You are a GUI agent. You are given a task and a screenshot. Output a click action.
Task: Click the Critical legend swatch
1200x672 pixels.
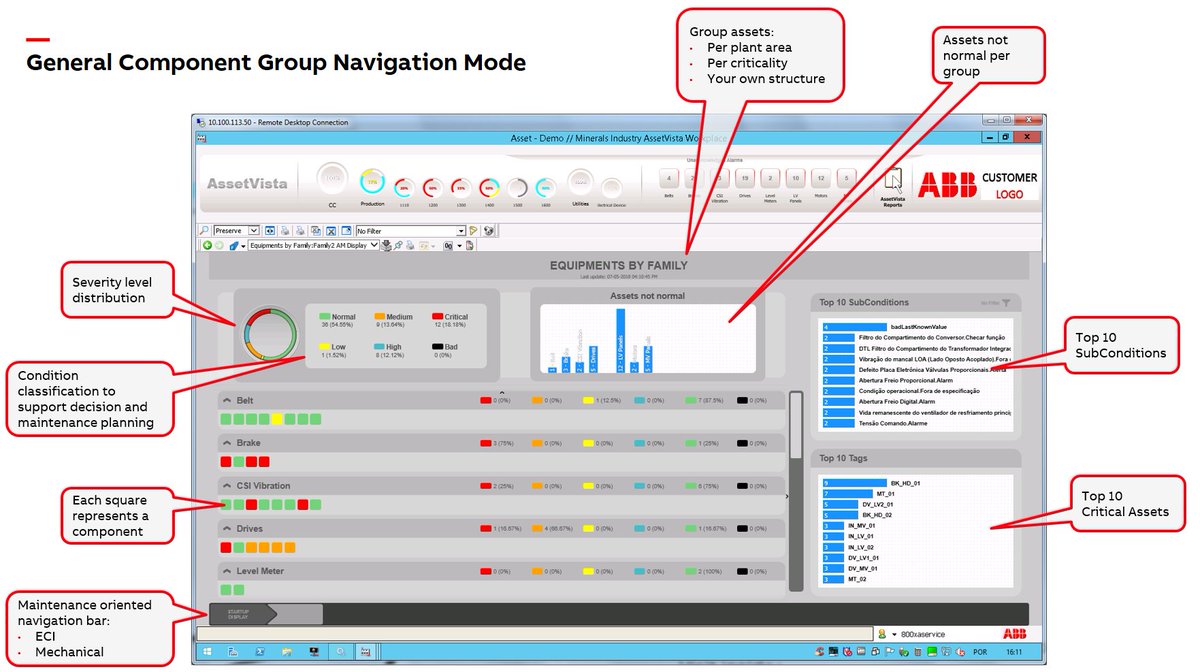438,317
